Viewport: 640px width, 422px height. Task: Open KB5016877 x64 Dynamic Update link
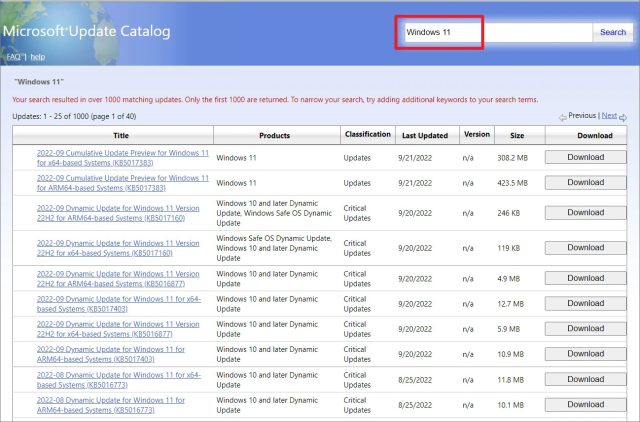tap(118, 329)
